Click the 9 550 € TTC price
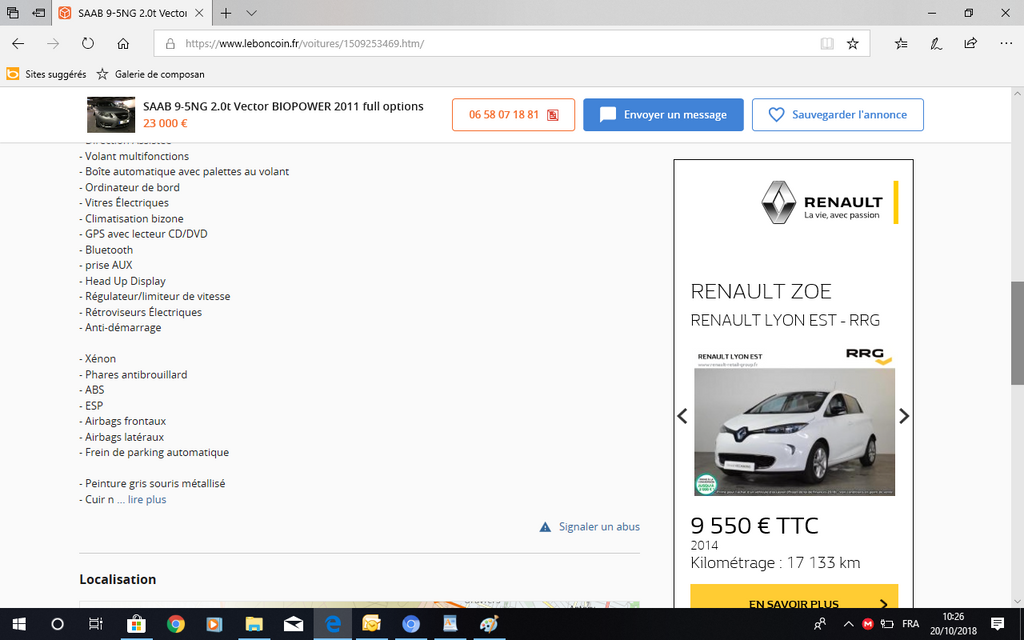Viewport: 1024px width, 640px height. [754, 526]
